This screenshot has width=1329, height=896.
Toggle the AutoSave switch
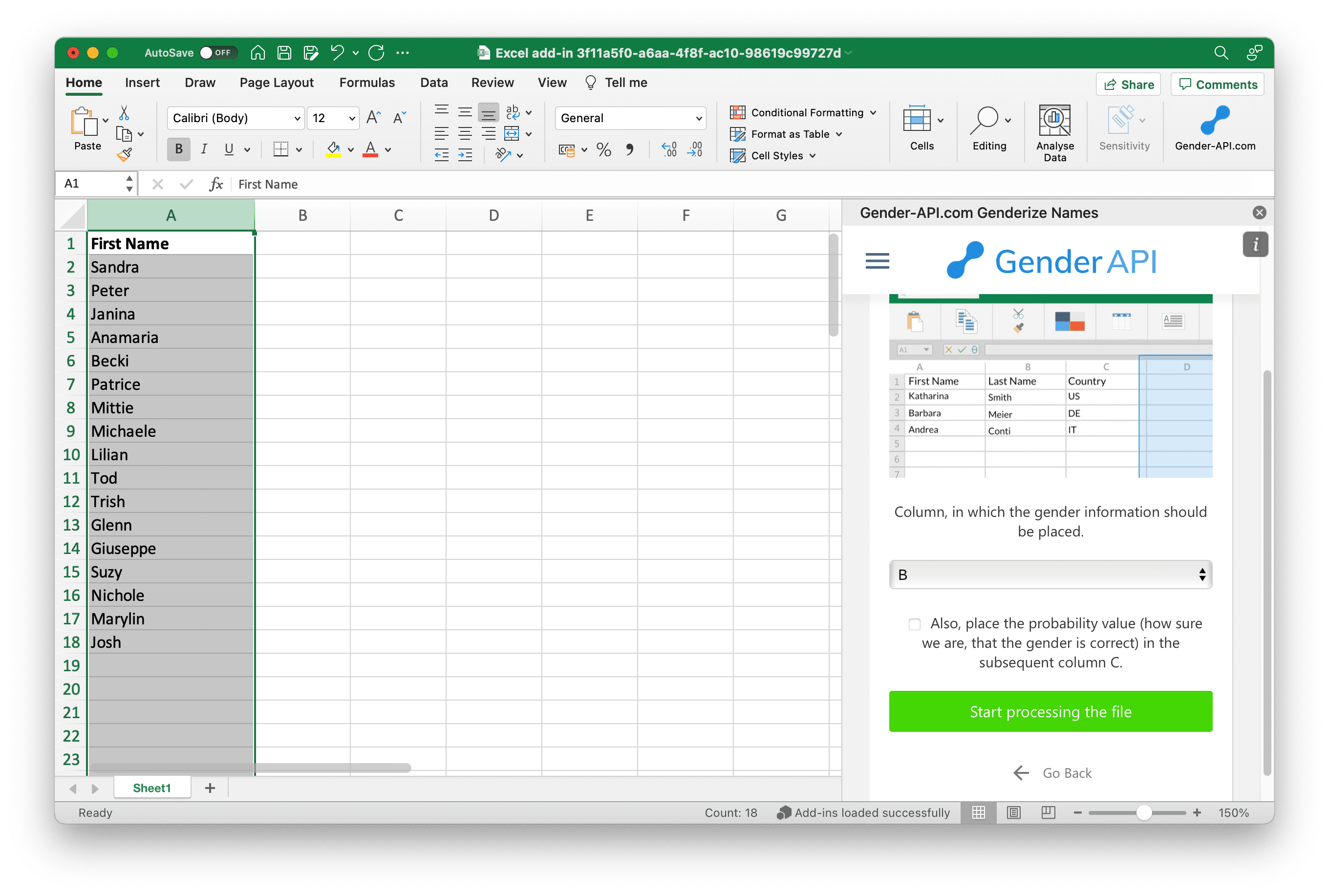tap(218, 53)
